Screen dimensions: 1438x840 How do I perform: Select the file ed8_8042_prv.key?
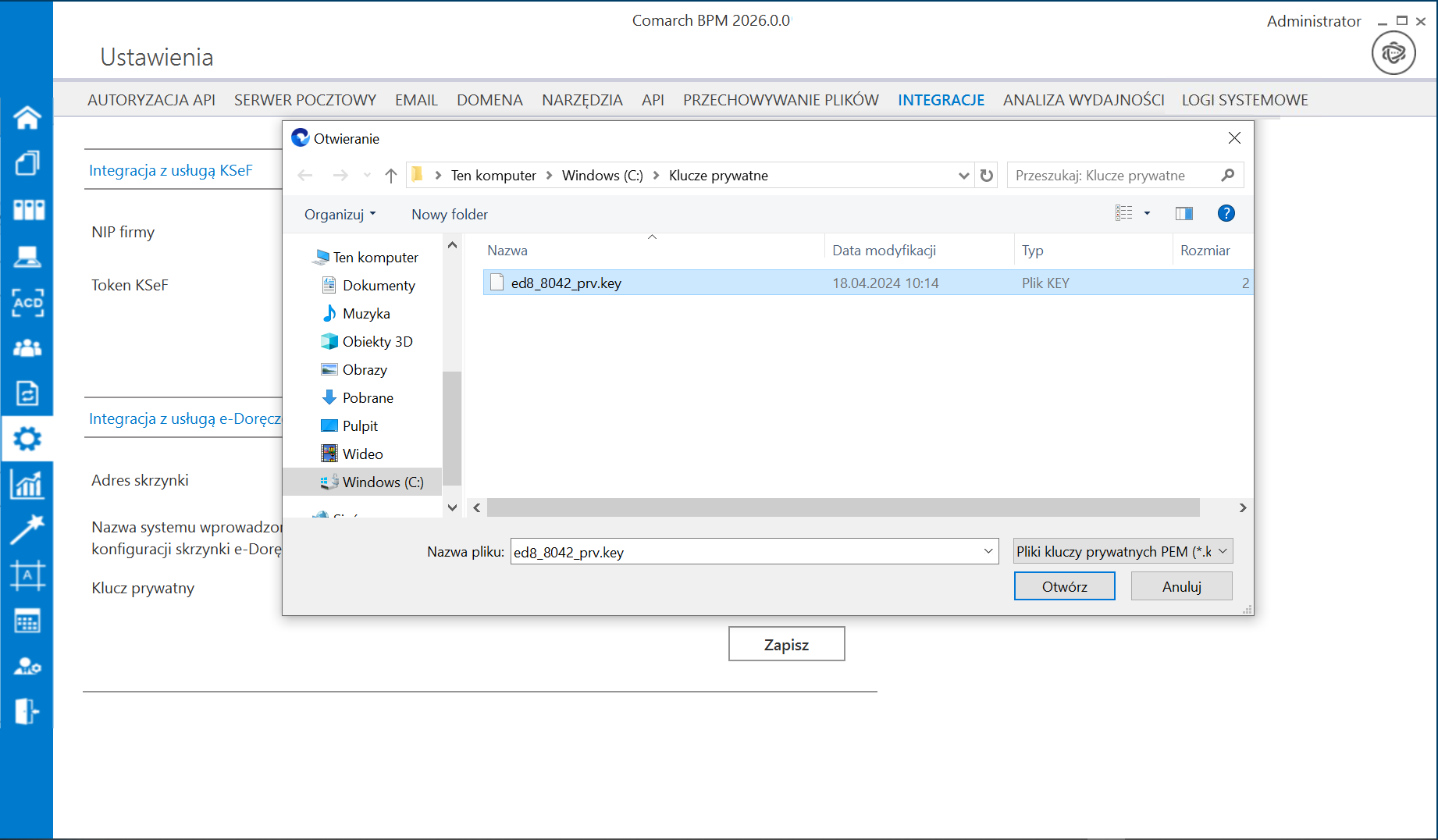pyautogui.click(x=566, y=283)
